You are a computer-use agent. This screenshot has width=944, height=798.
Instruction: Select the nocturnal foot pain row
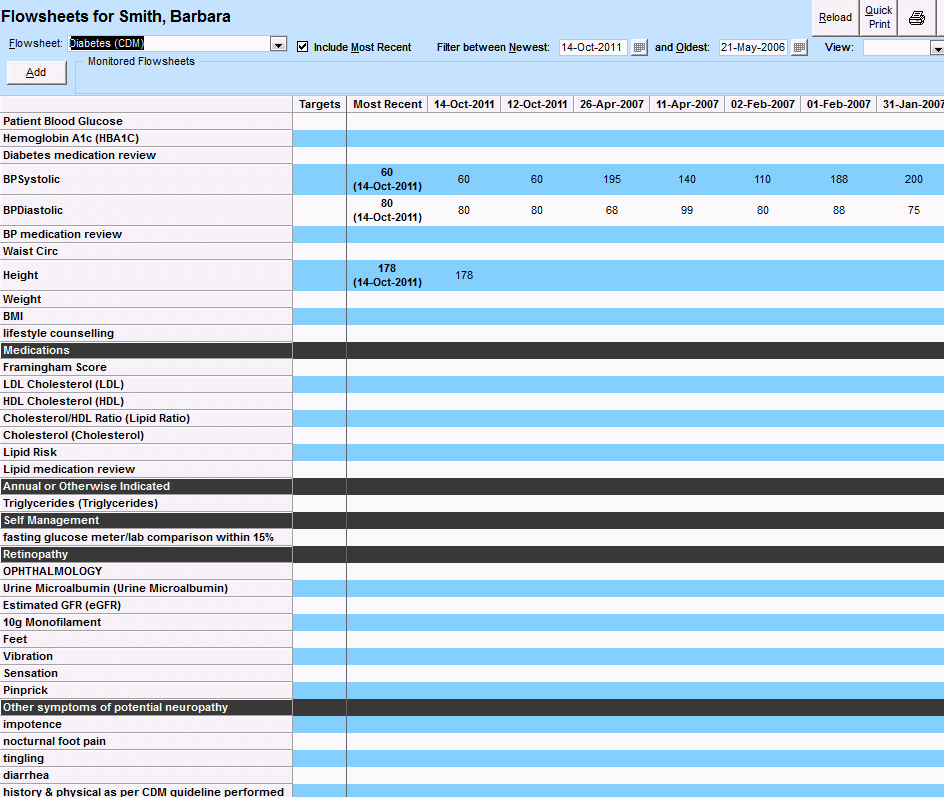(x=146, y=741)
